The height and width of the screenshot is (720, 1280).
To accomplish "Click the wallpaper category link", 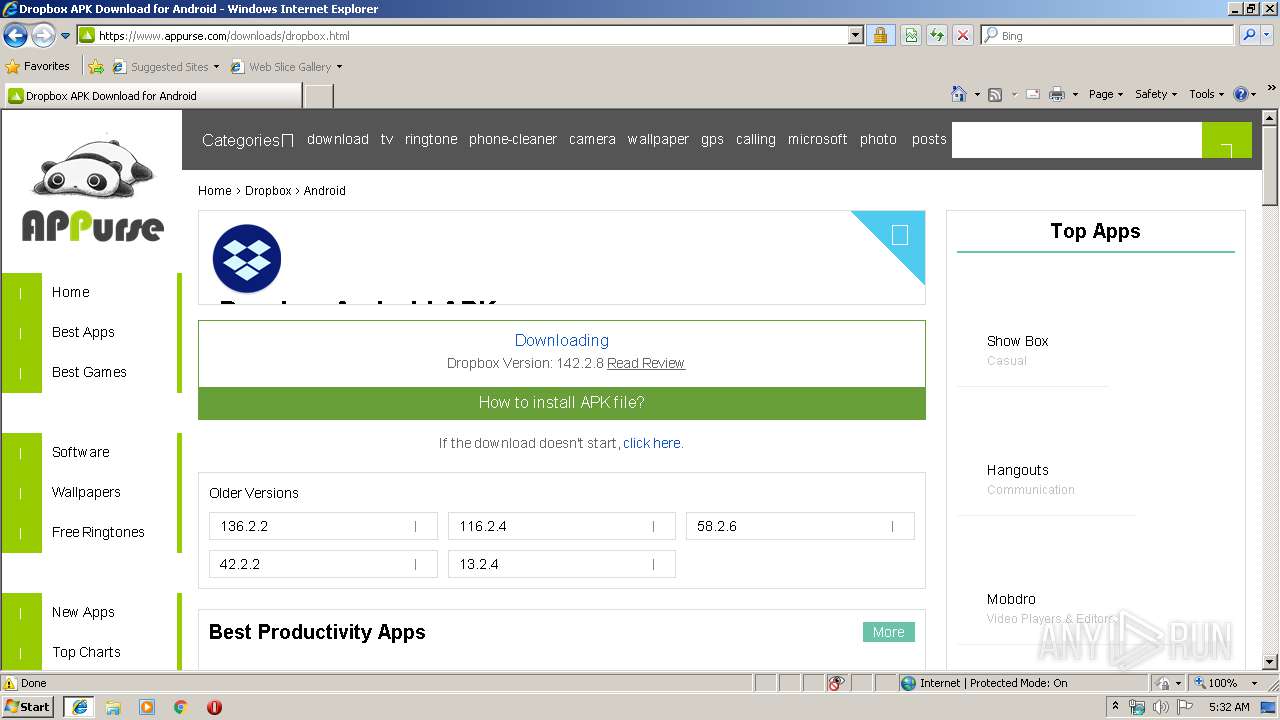I will 658,139.
